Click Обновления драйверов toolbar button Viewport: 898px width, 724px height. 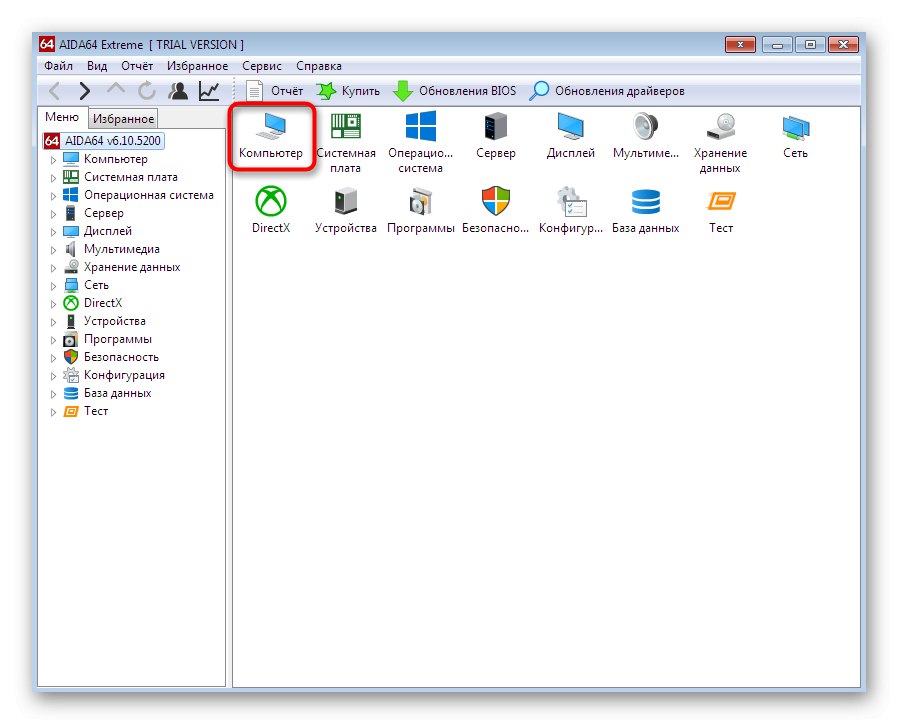(x=607, y=90)
